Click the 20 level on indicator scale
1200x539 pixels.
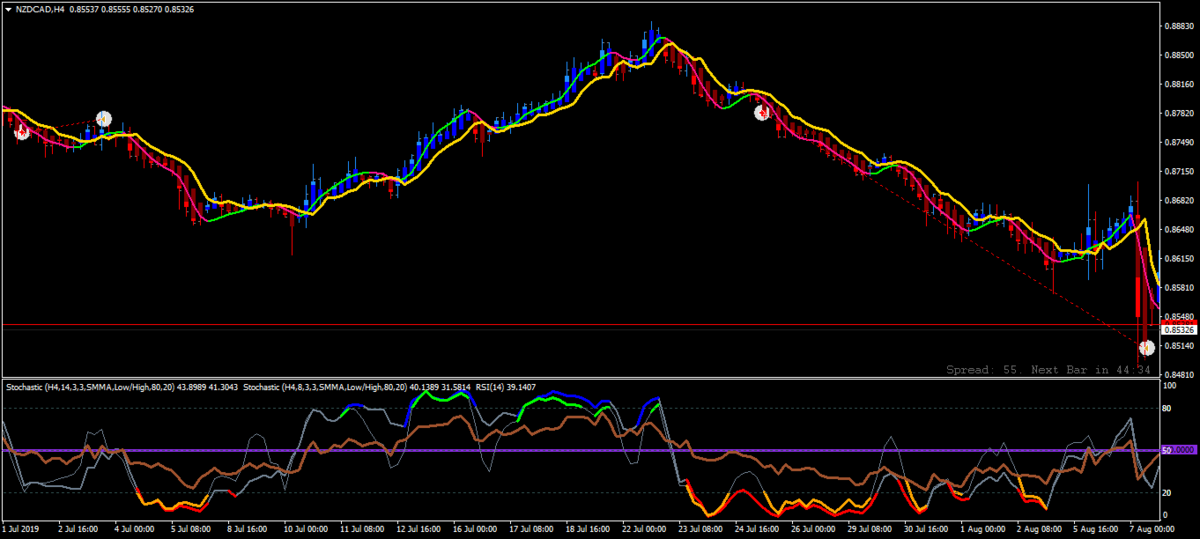pos(1168,492)
